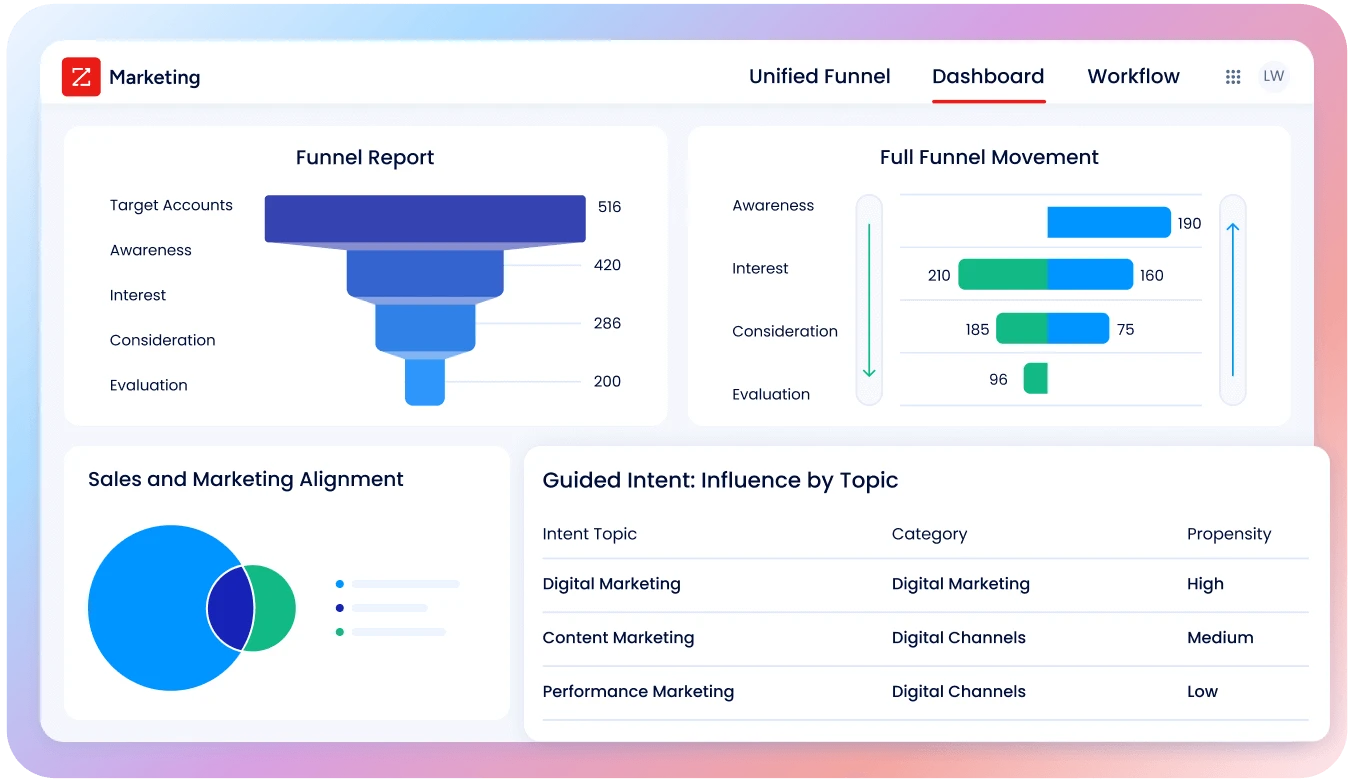Screen dimensions: 1354x782
Task: Select the Digital Marketing intent topic cell
Action: [x=611, y=584]
